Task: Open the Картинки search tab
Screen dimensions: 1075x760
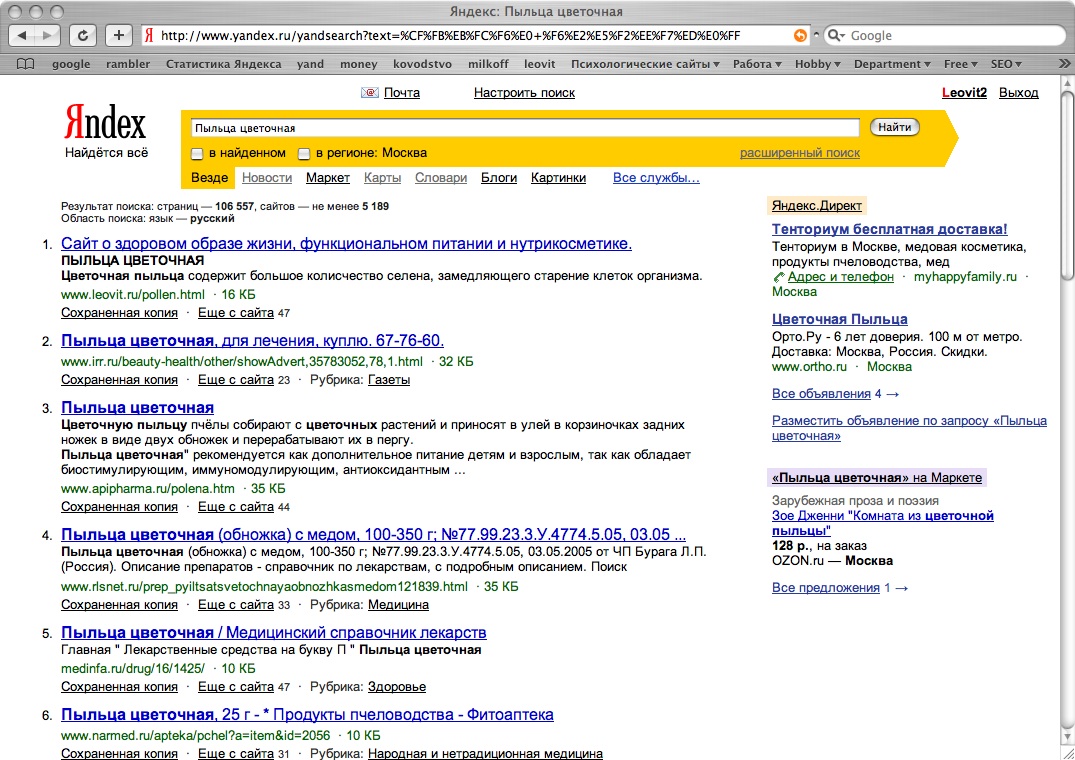Action: [x=558, y=177]
